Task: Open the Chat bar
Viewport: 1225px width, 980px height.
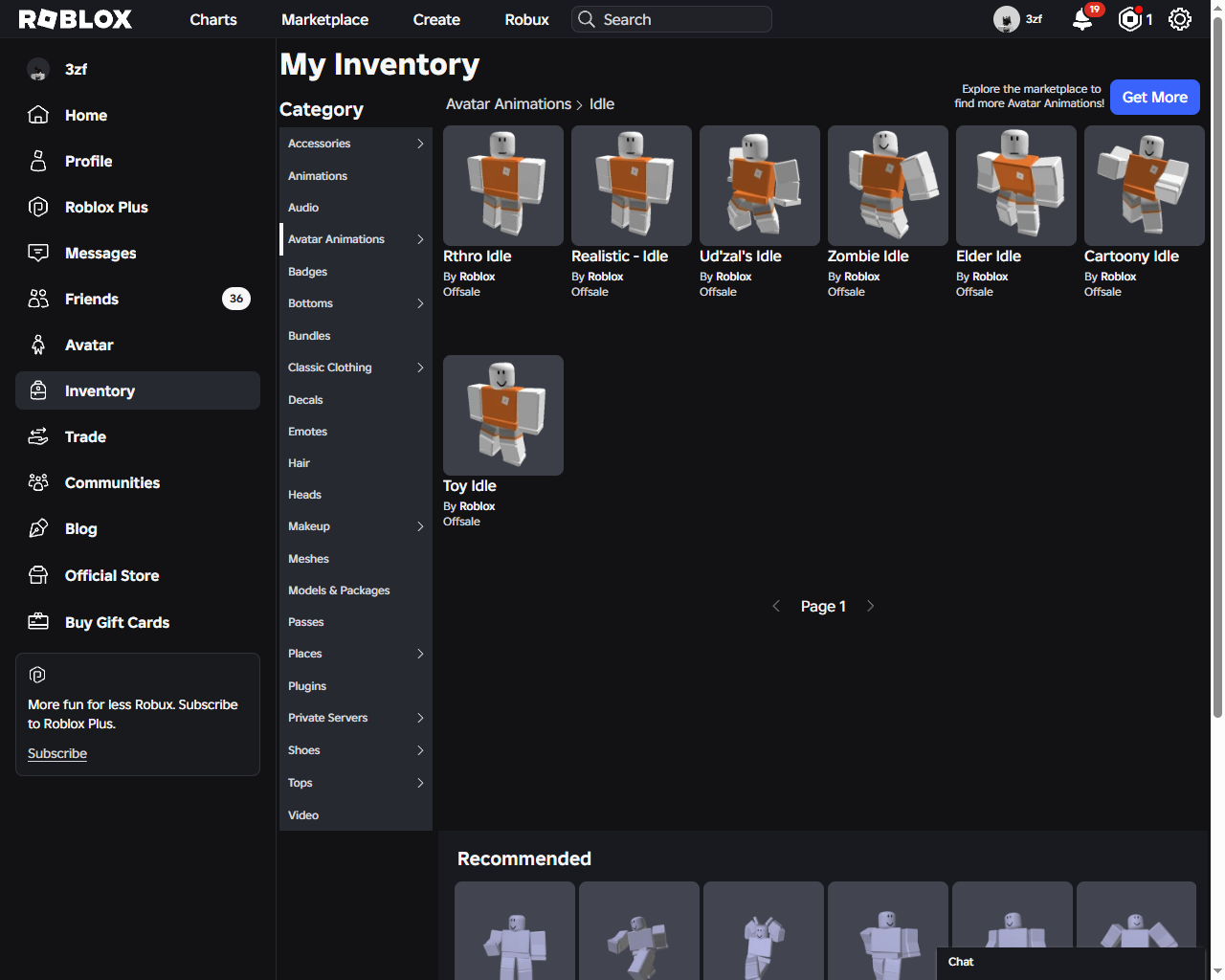Action: (x=1071, y=963)
